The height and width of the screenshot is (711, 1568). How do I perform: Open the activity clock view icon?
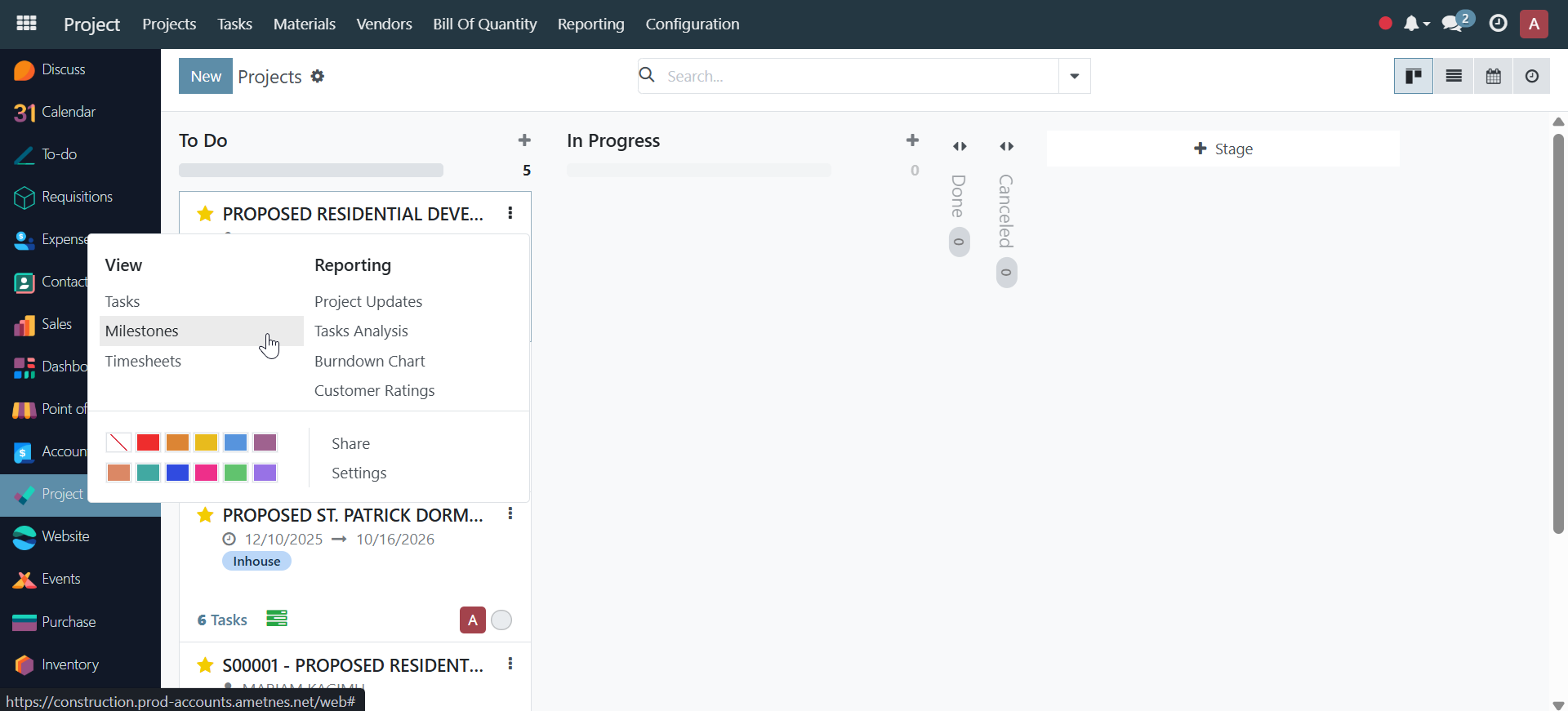point(1532,76)
